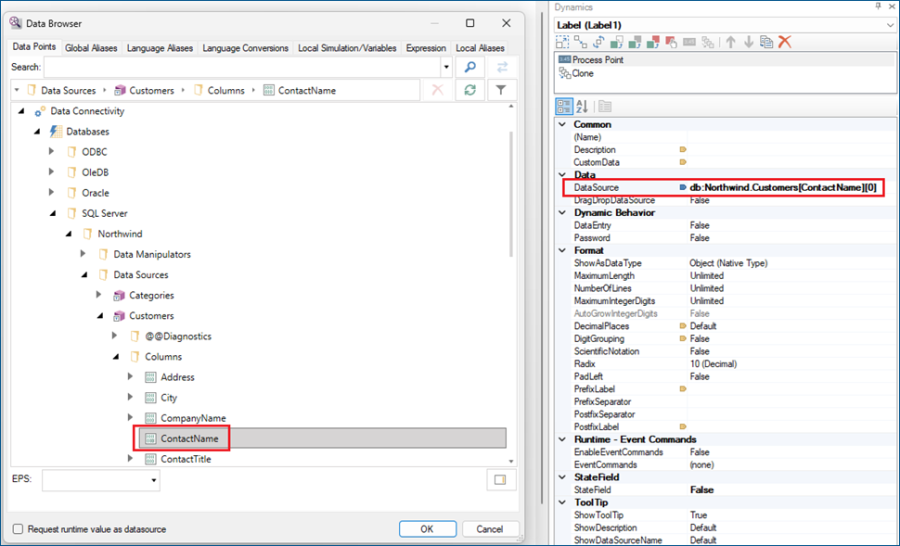This screenshot has width=900, height=546.
Task: Switch to the Global Aliases tab
Action: pos(91,48)
